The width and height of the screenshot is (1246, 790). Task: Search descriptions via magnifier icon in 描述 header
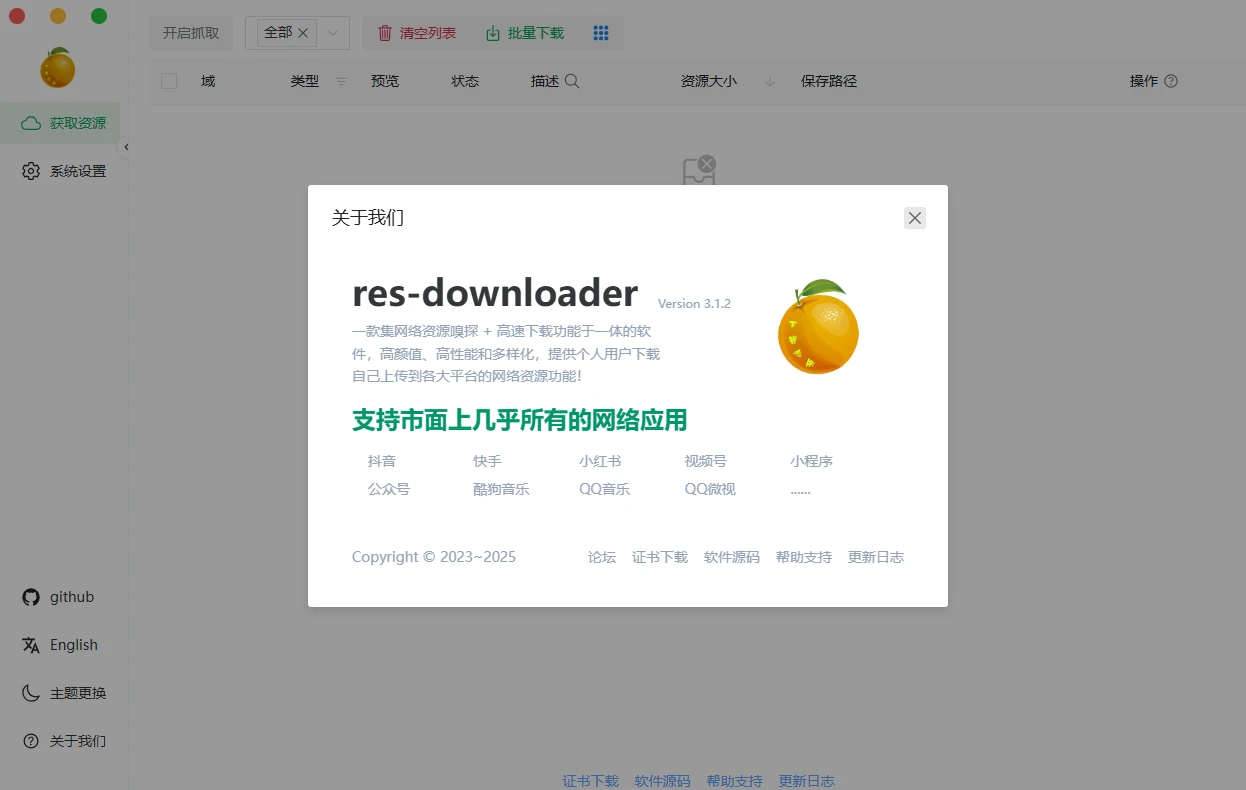(572, 79)
